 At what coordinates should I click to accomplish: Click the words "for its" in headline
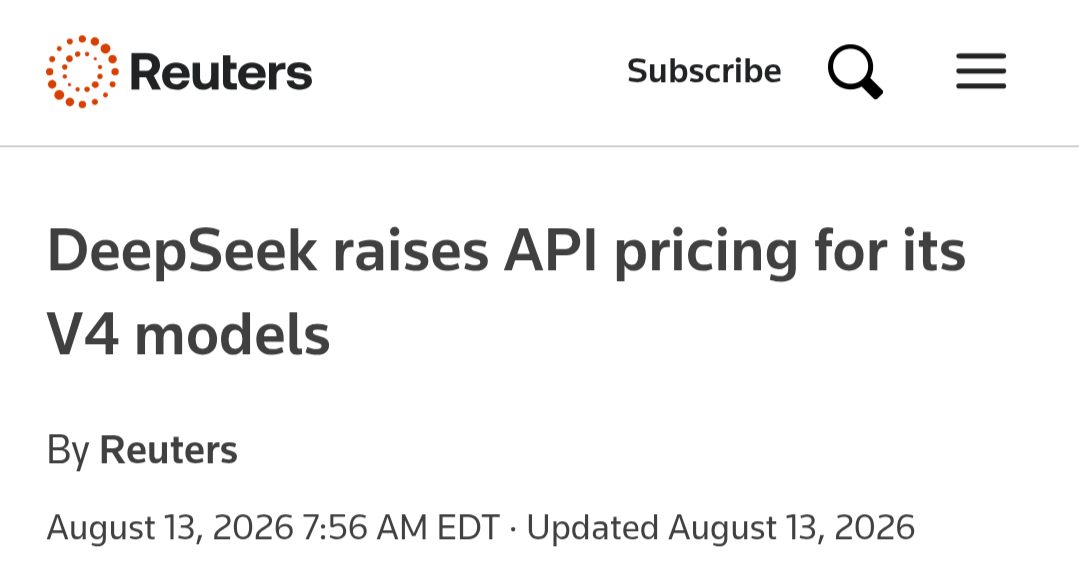point(890,250)
